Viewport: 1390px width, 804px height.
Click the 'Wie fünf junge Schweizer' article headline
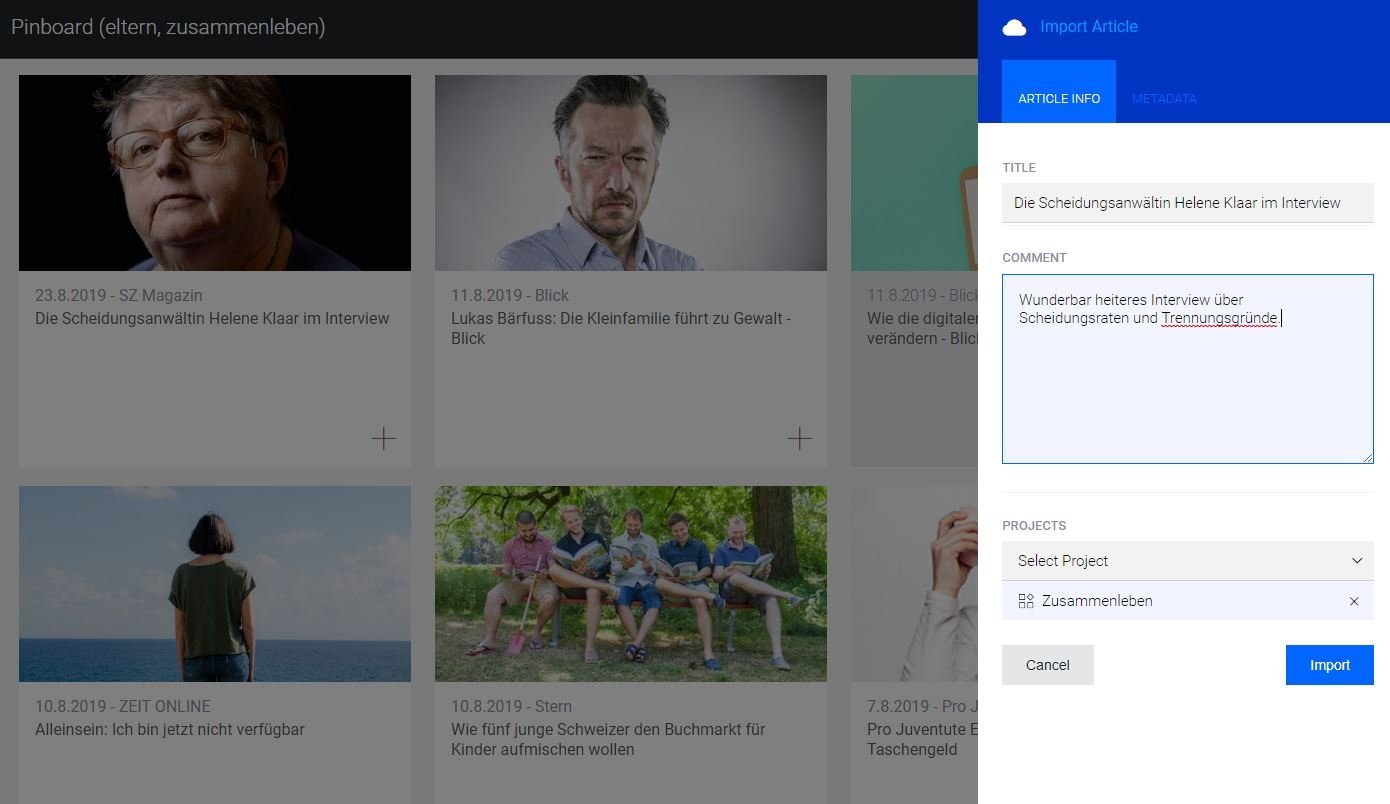coord(608,739)
